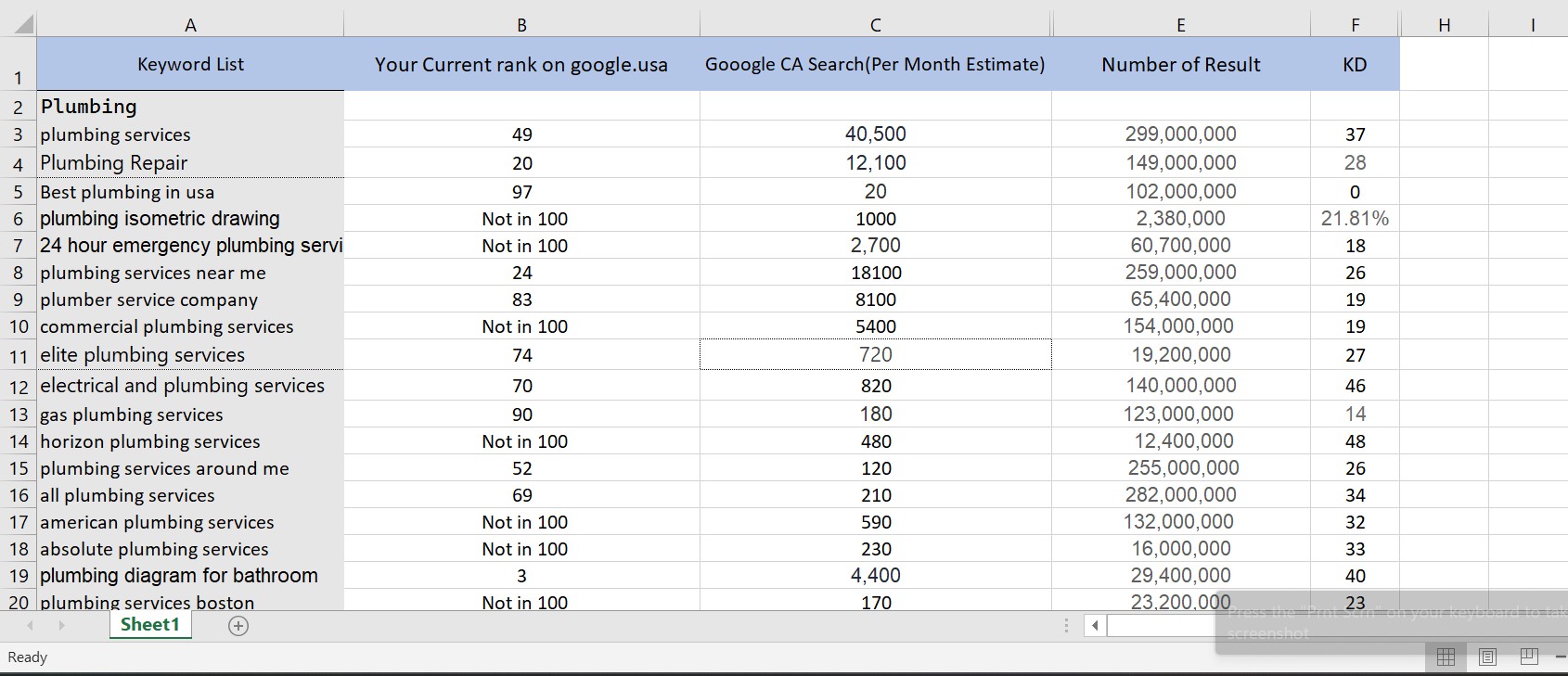The image size is (1568, 676).
Task: Select column E header
Action: click(x=1180, y=25)
